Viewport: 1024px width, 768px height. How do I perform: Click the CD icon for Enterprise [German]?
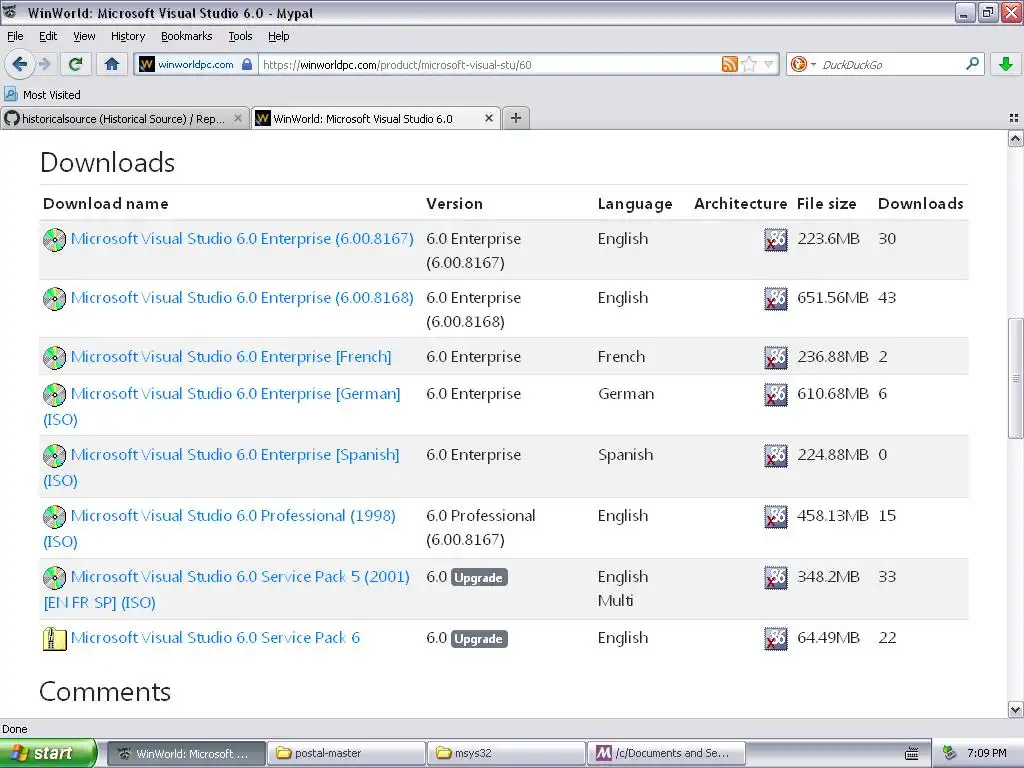click(54, 395)
